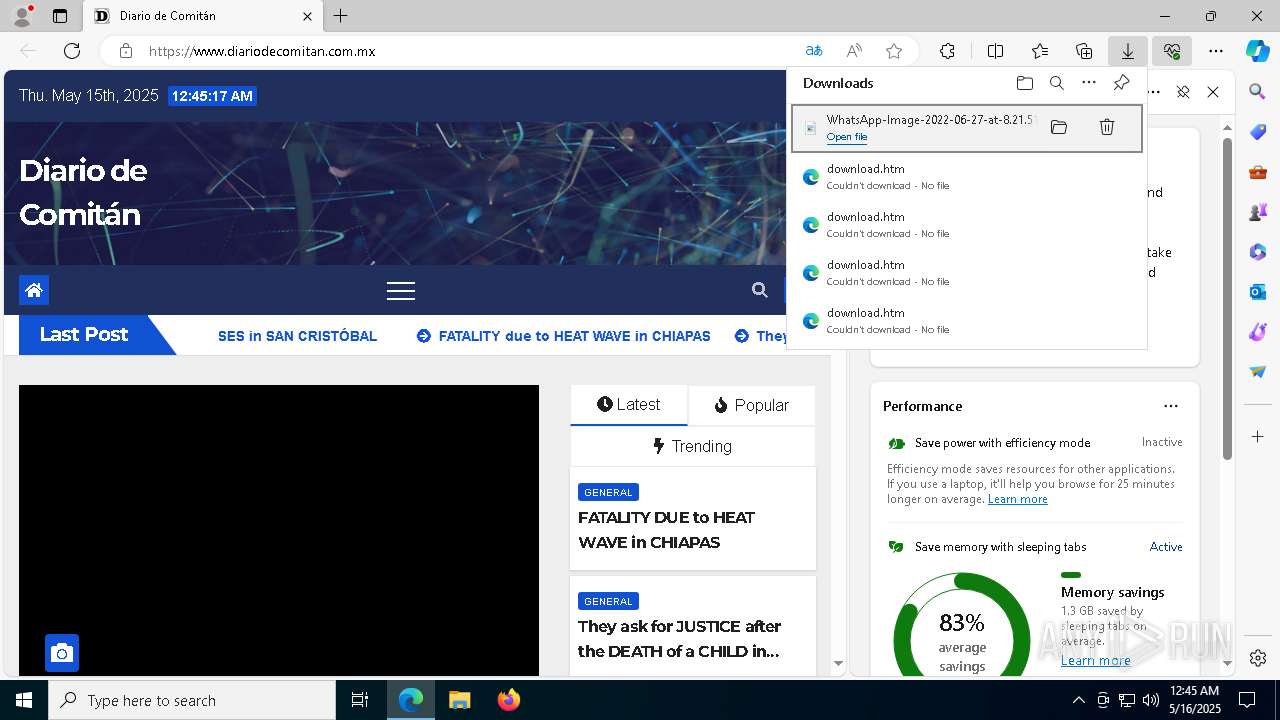Open the extensions puzzle icon
Screen dimensions: 1280x720
[x=947, y=51]
